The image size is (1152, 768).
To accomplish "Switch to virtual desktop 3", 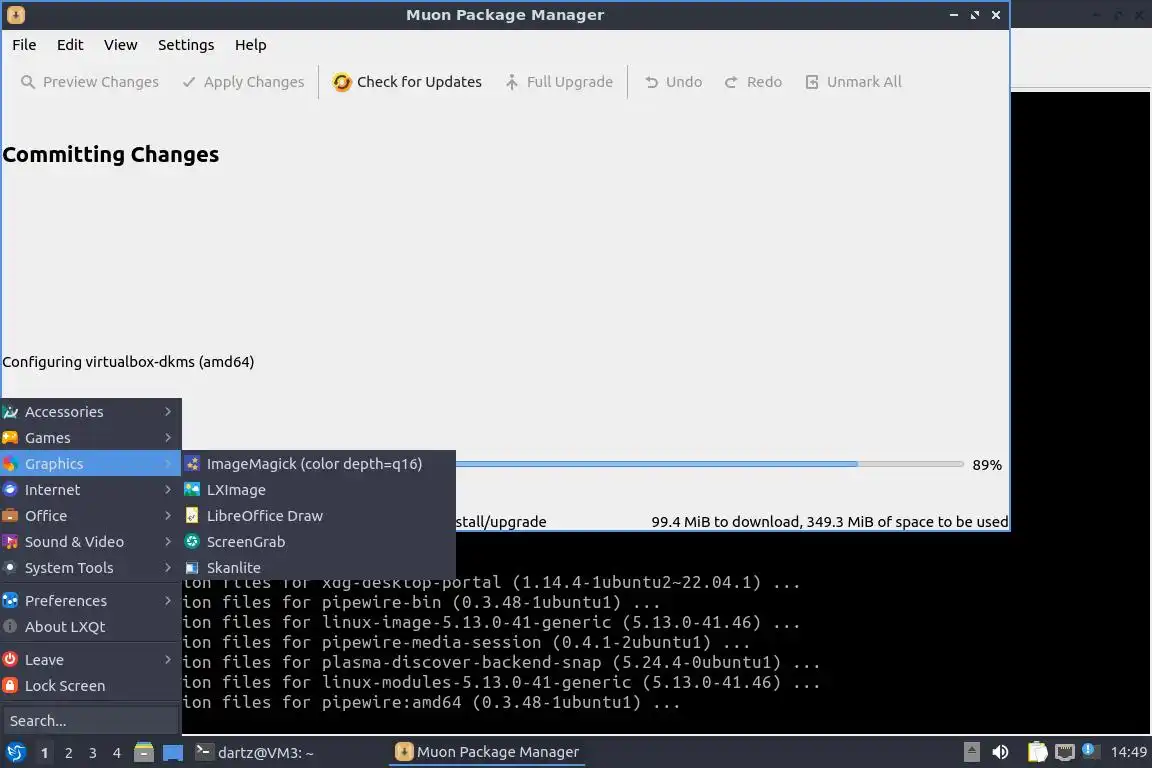I will [93, 753].
